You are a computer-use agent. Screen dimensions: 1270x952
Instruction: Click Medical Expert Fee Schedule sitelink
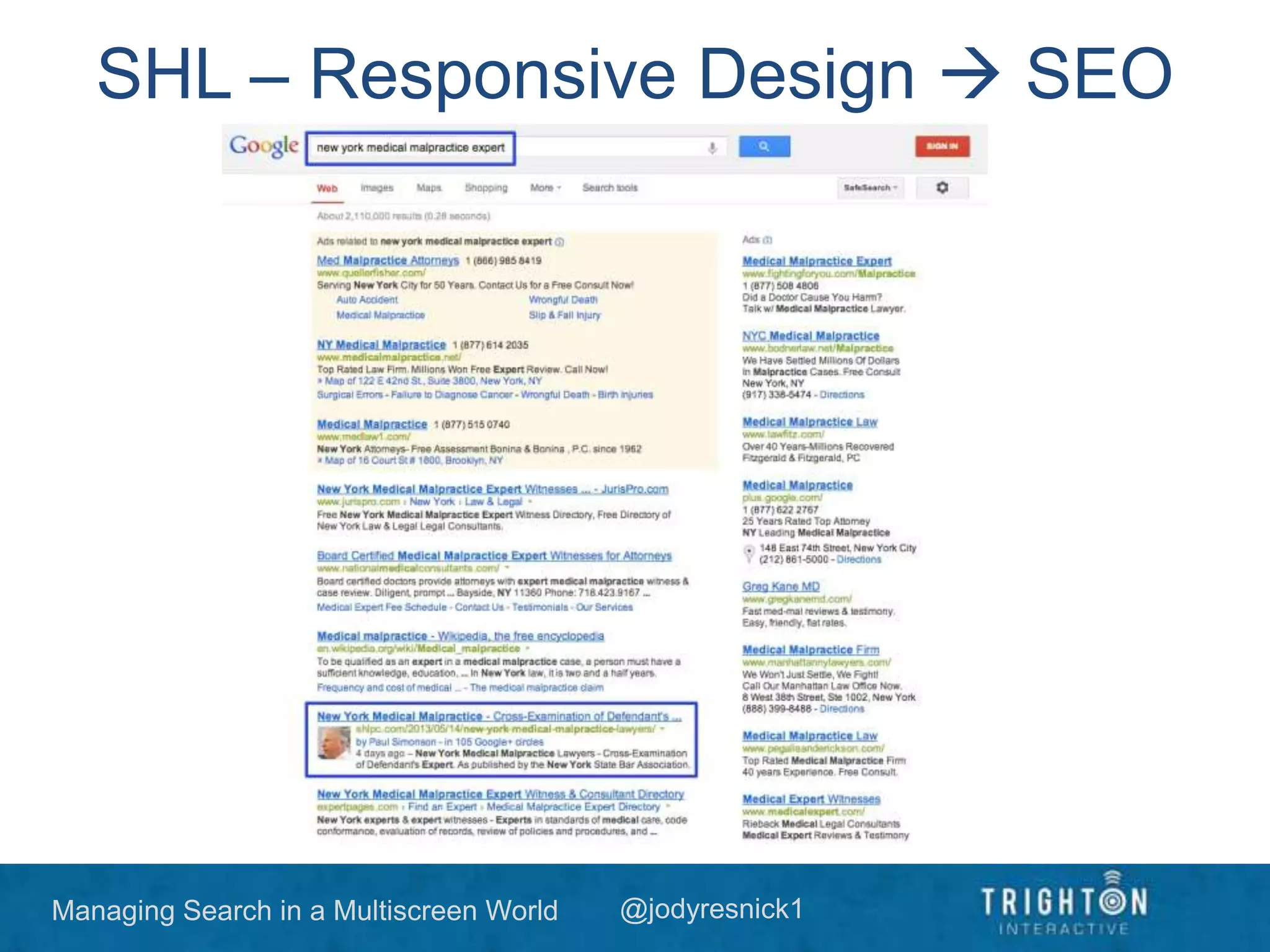(381, 607)
